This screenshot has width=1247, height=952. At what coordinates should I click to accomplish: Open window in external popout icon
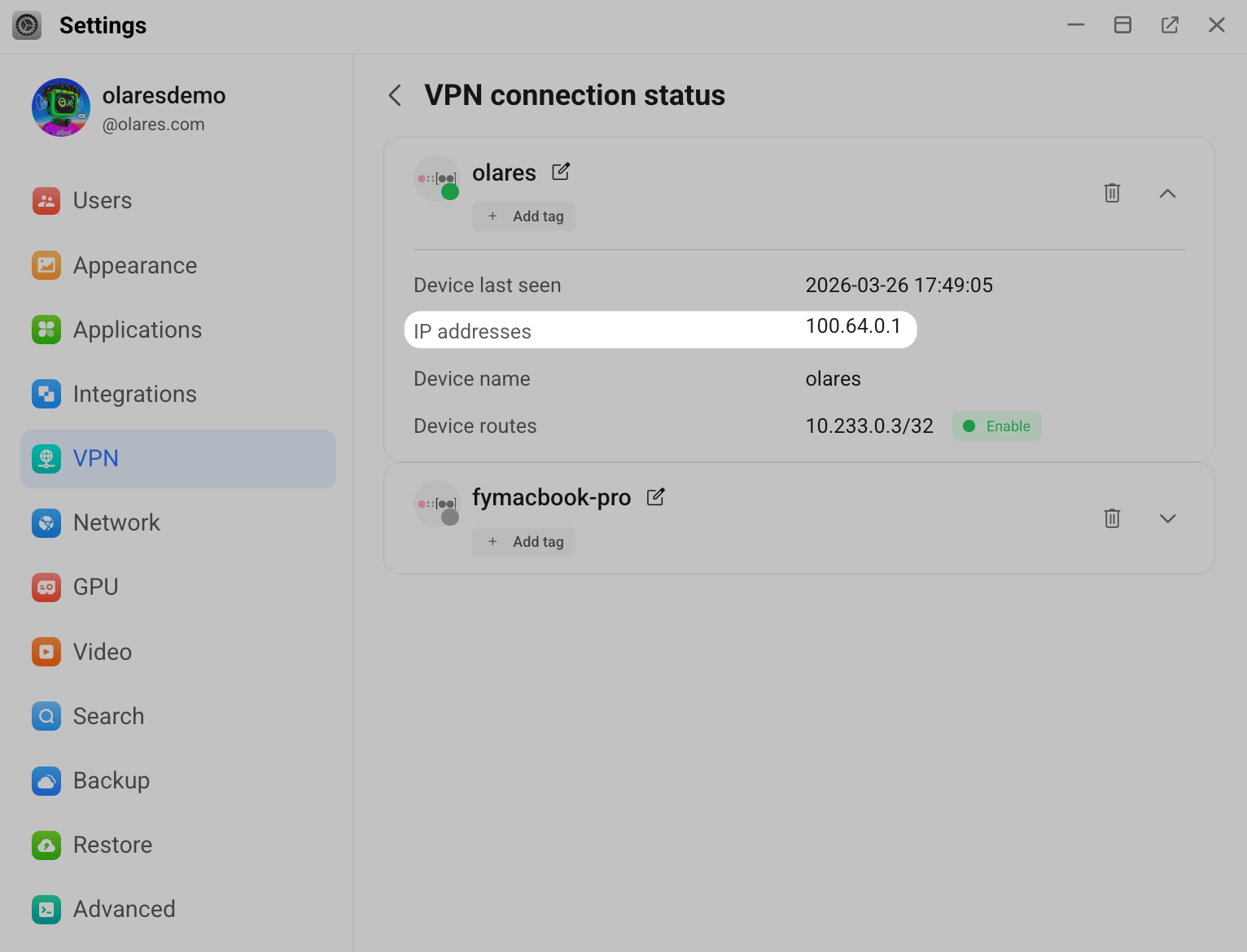[x=1170, y=25]
